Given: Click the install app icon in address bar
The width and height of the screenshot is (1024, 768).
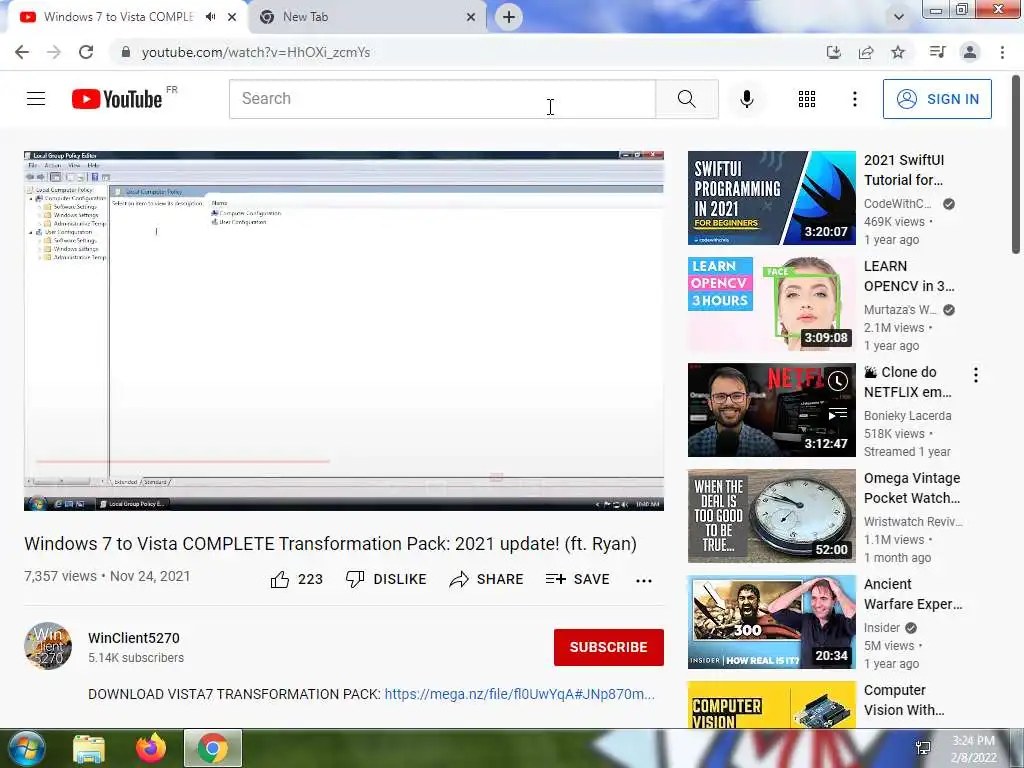Looking at the screenshot, I should coord(834,52).
